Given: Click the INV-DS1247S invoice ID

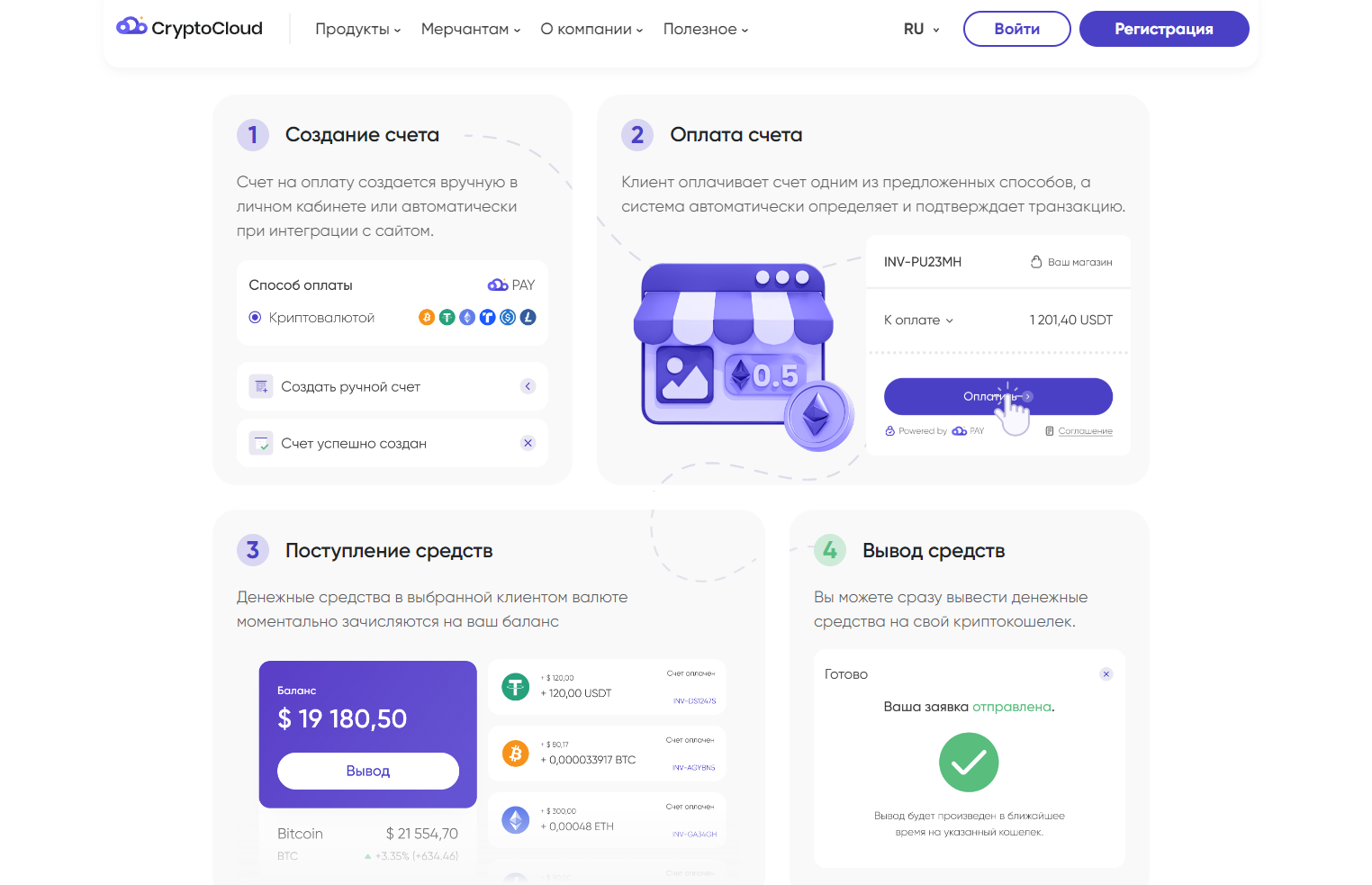Looking at the screenshot, I should click(695, 701).
